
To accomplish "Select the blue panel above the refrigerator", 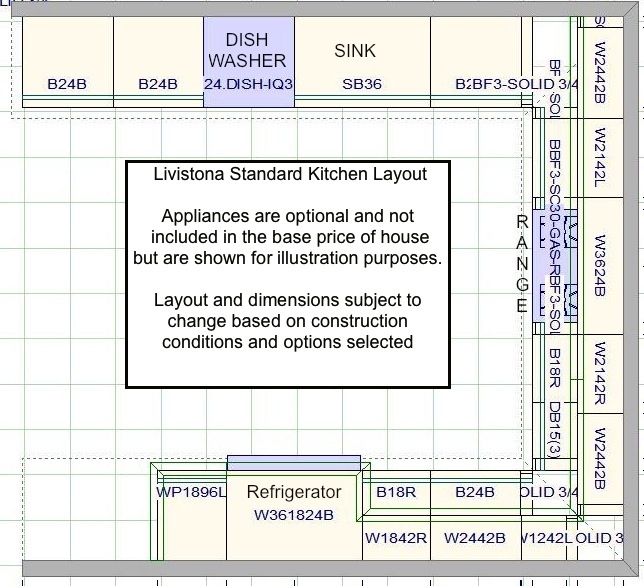I will coord(293,462).
